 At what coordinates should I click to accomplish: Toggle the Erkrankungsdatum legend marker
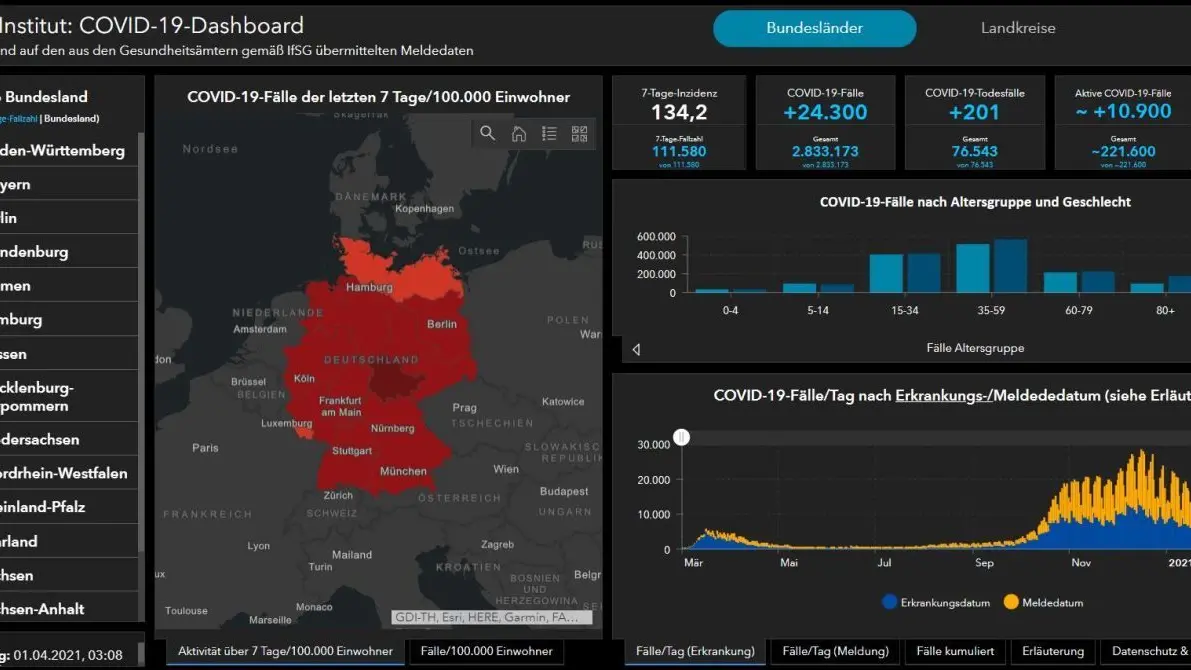pyautogui.click(x=889, y=602)
